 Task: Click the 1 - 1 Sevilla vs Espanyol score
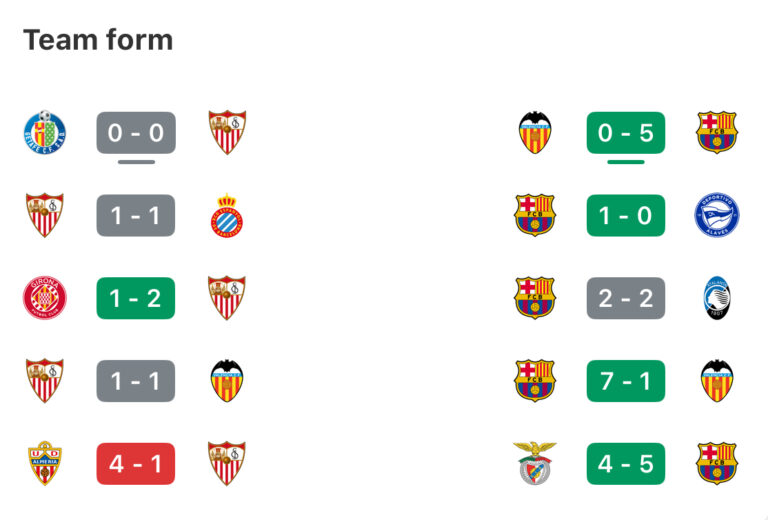pyautogui.click(x=136, y=215)
